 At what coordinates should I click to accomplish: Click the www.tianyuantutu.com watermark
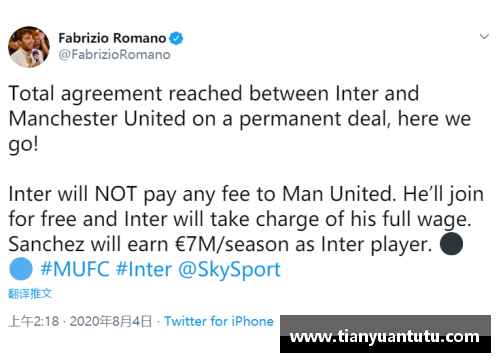click(385, 336)
